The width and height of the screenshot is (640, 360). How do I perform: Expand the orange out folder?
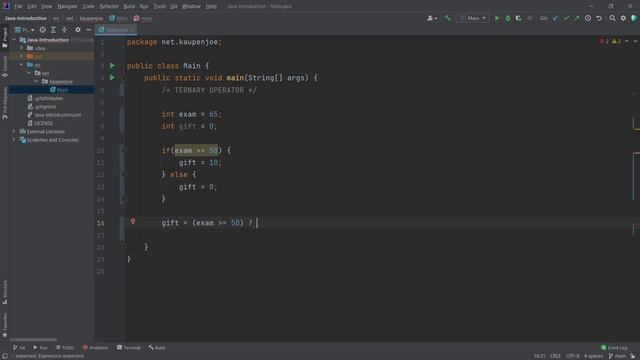22,56
